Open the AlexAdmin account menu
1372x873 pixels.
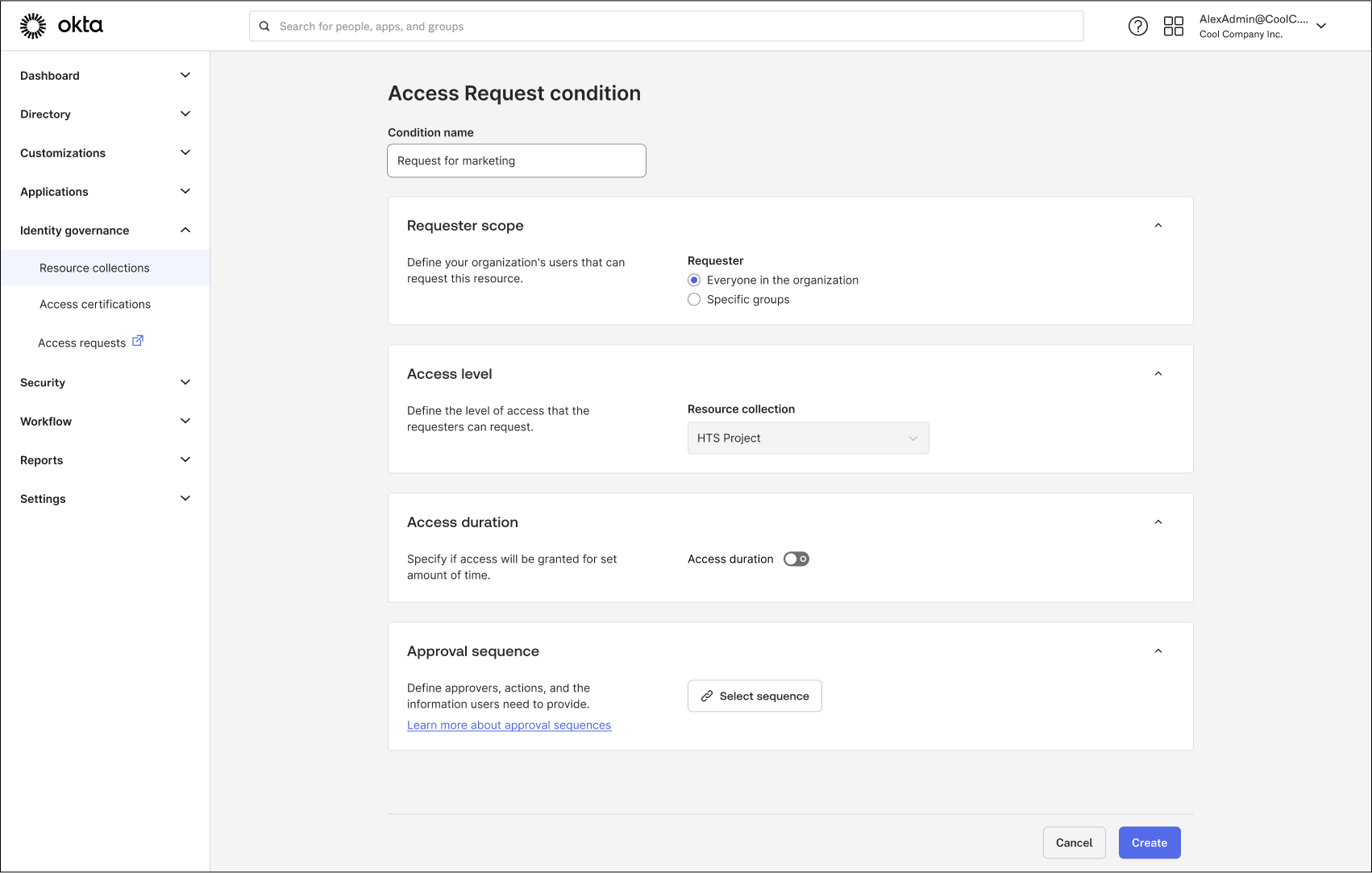1262,25
